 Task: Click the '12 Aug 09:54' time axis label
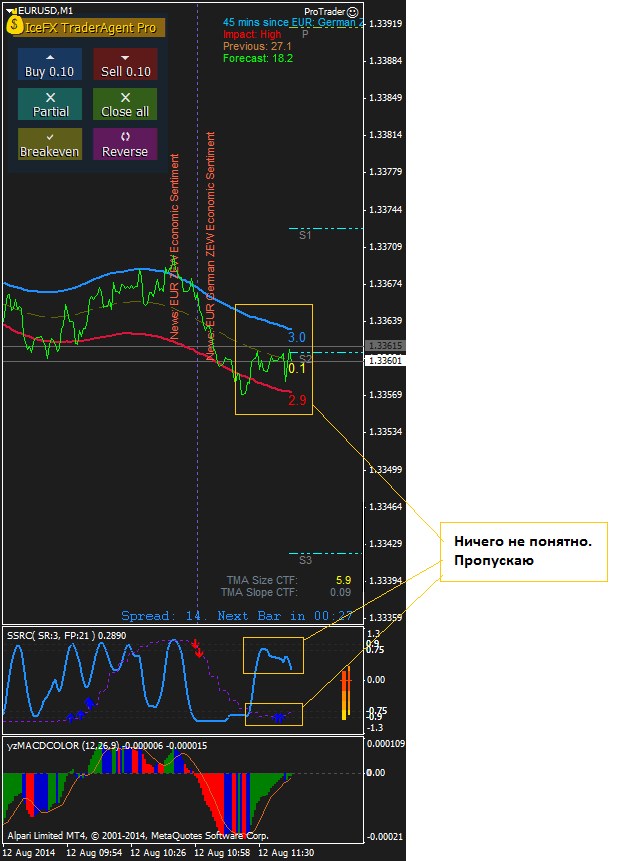(94, 853)
